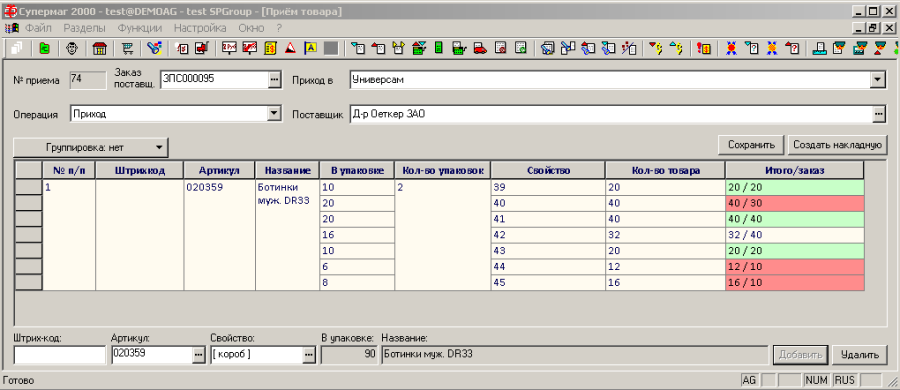Select the red cell 12 / 10

tap(795, 267)
